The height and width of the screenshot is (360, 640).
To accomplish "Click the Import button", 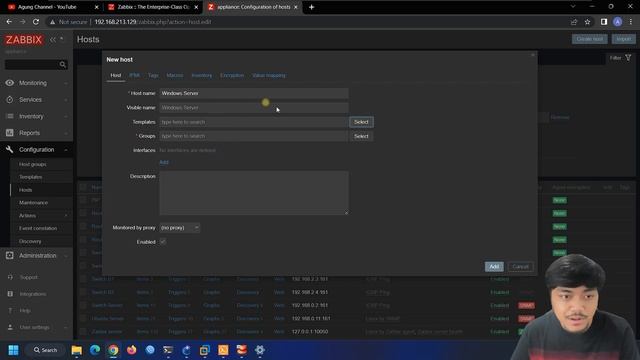I will [623, 39].
